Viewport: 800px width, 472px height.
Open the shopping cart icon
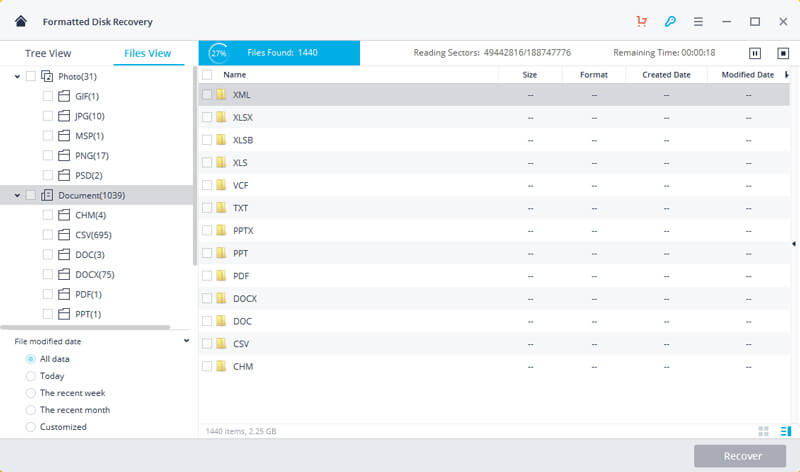click(641, 21)
